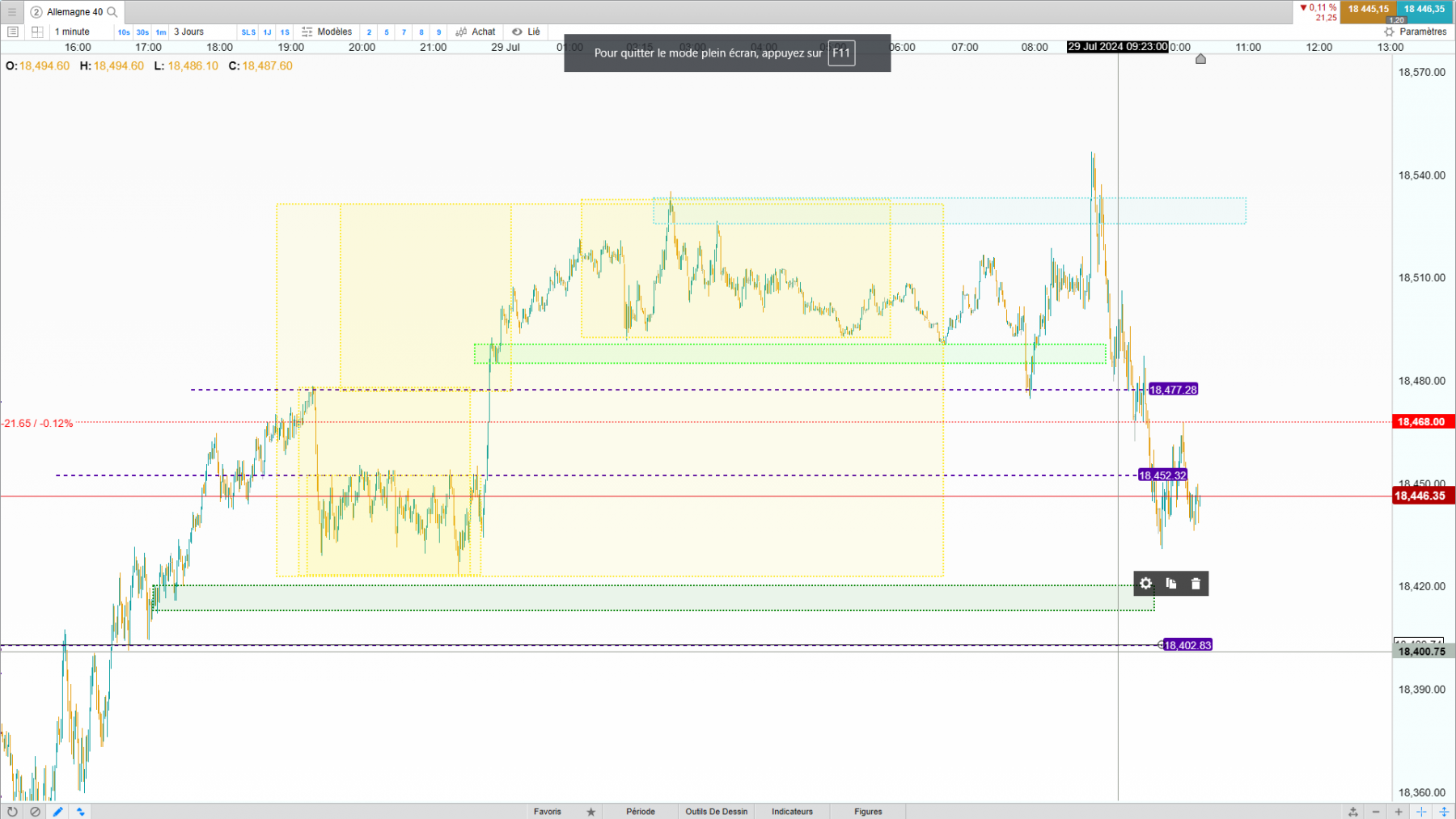Zoom in with the plus icon
1456x819 pixels.
coord(1399,812)
